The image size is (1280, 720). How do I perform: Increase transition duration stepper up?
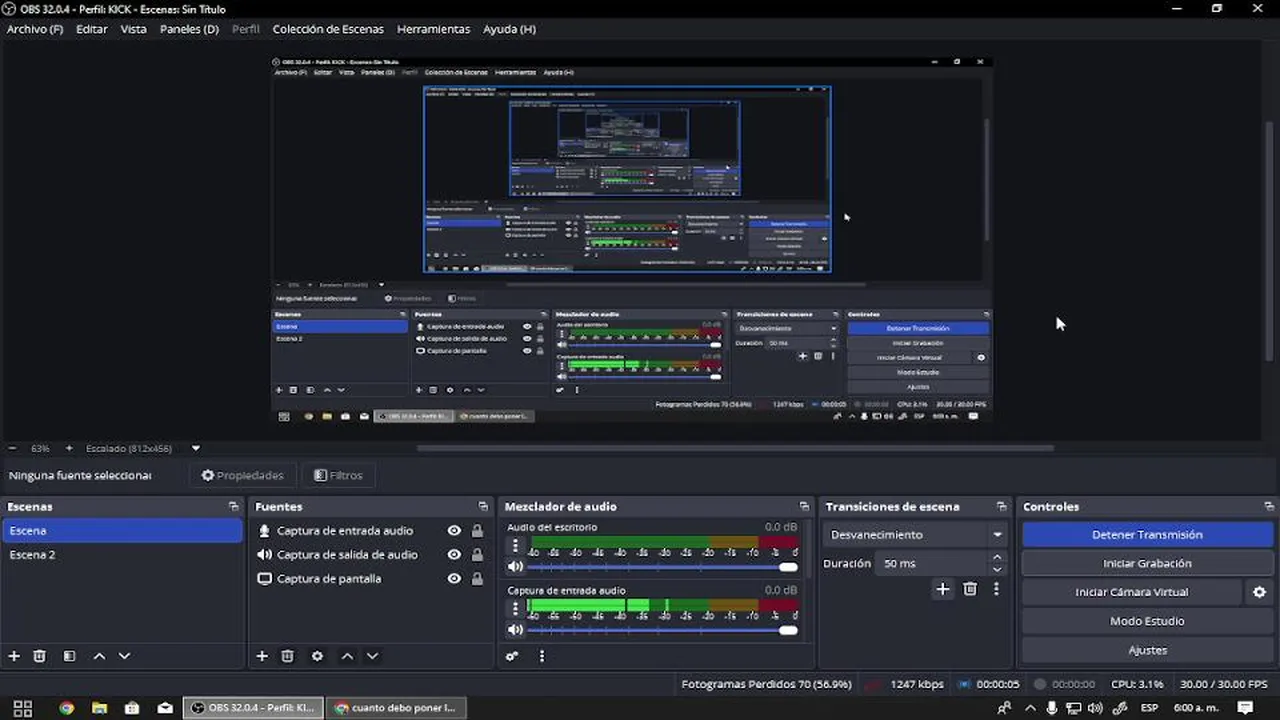(x=997, y=557)
